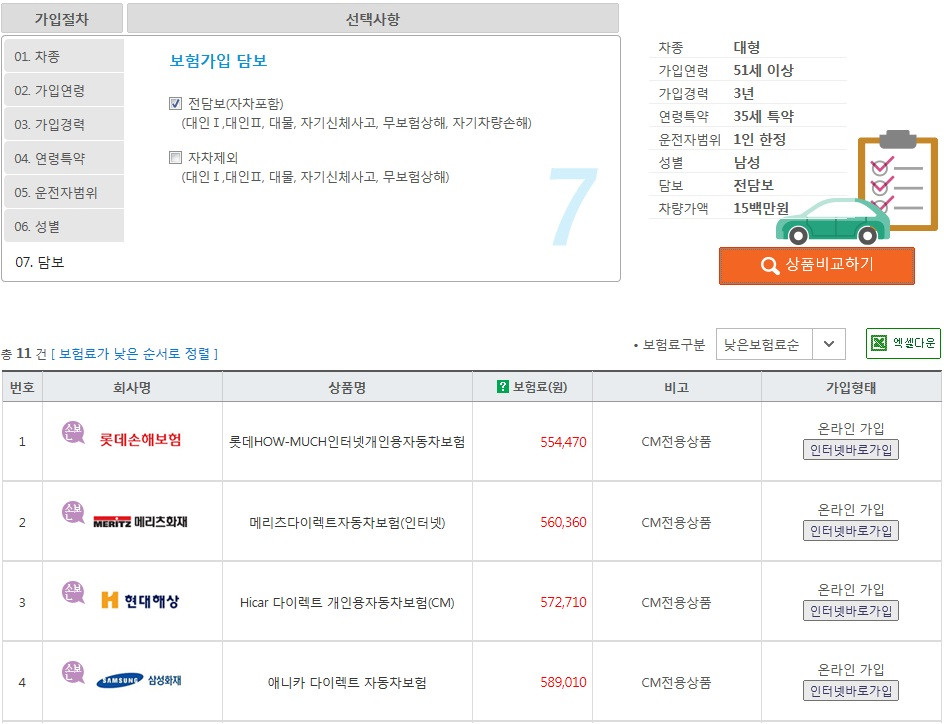The width and height of the screenshot is (944, 724).
Task: Select step 04. 연령특약
Action: [64, 158]
